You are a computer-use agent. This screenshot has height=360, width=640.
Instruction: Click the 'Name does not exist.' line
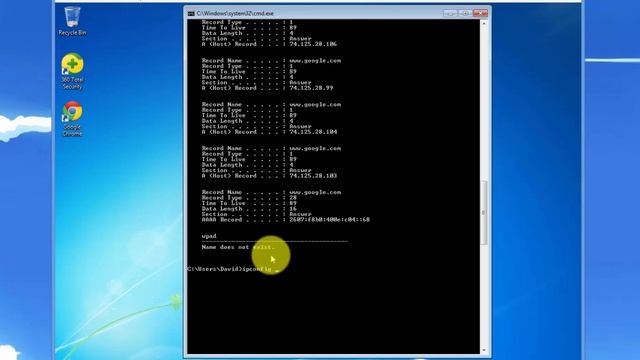(238, 247)
